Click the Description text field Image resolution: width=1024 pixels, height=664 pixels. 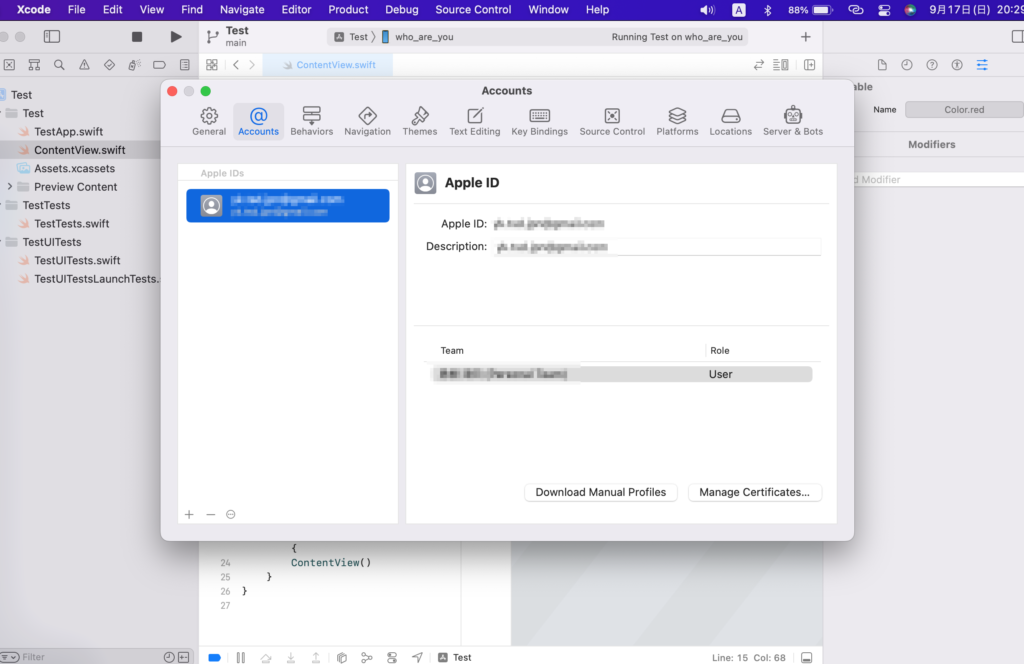click(656, 246)
